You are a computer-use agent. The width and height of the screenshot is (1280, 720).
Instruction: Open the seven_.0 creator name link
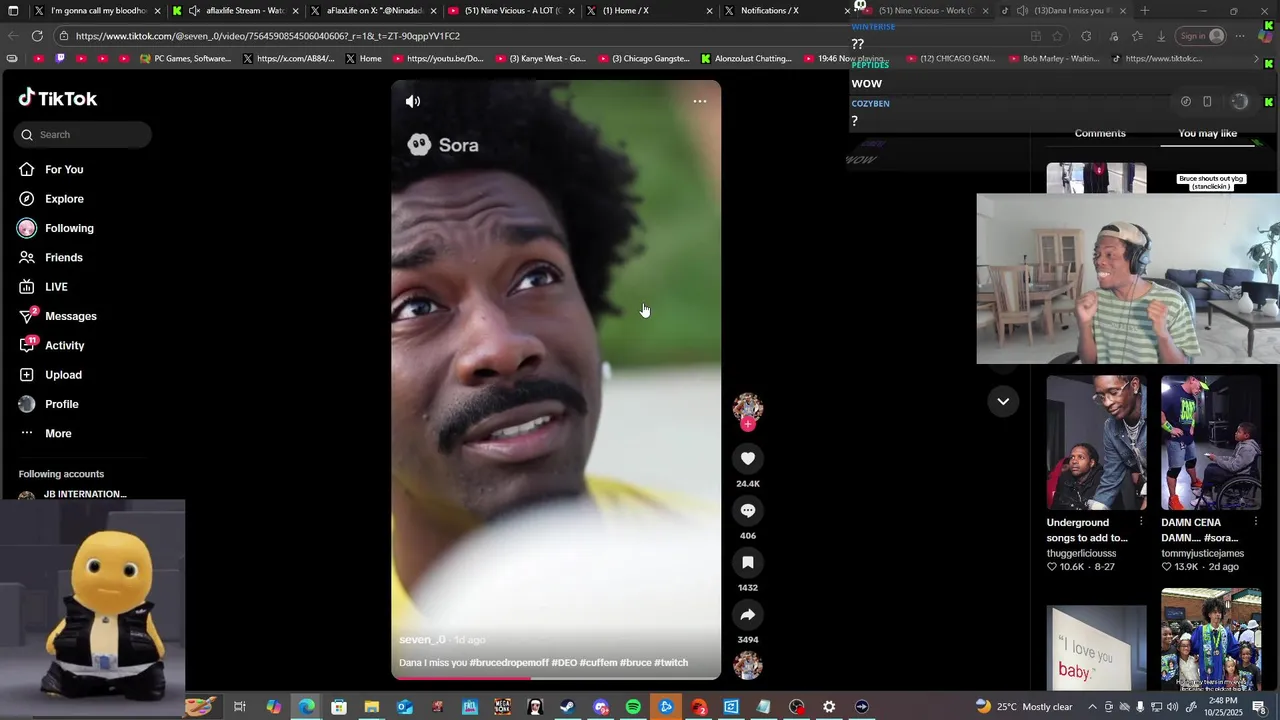pos(422,640)
